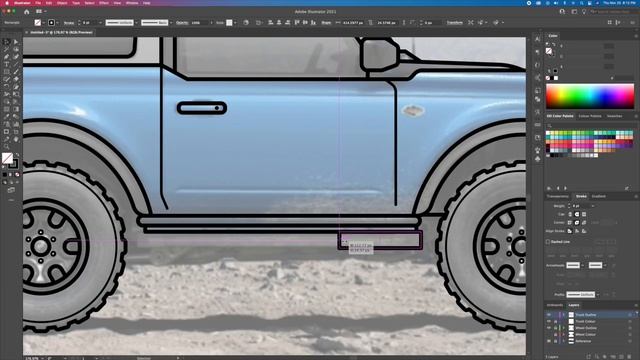
Task: Open the Effect menu
Action: tap(104, 3)
